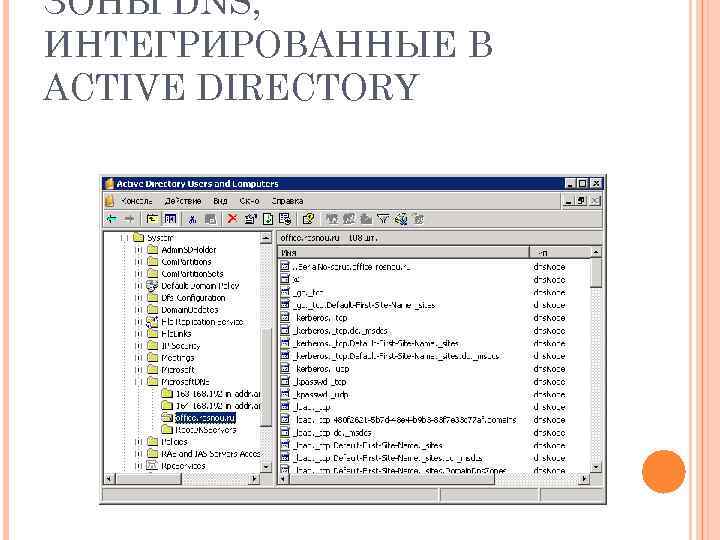Click the Up one level toolbar icon
Viewport: 720px width, 540px height.
[x=152, y=219]
